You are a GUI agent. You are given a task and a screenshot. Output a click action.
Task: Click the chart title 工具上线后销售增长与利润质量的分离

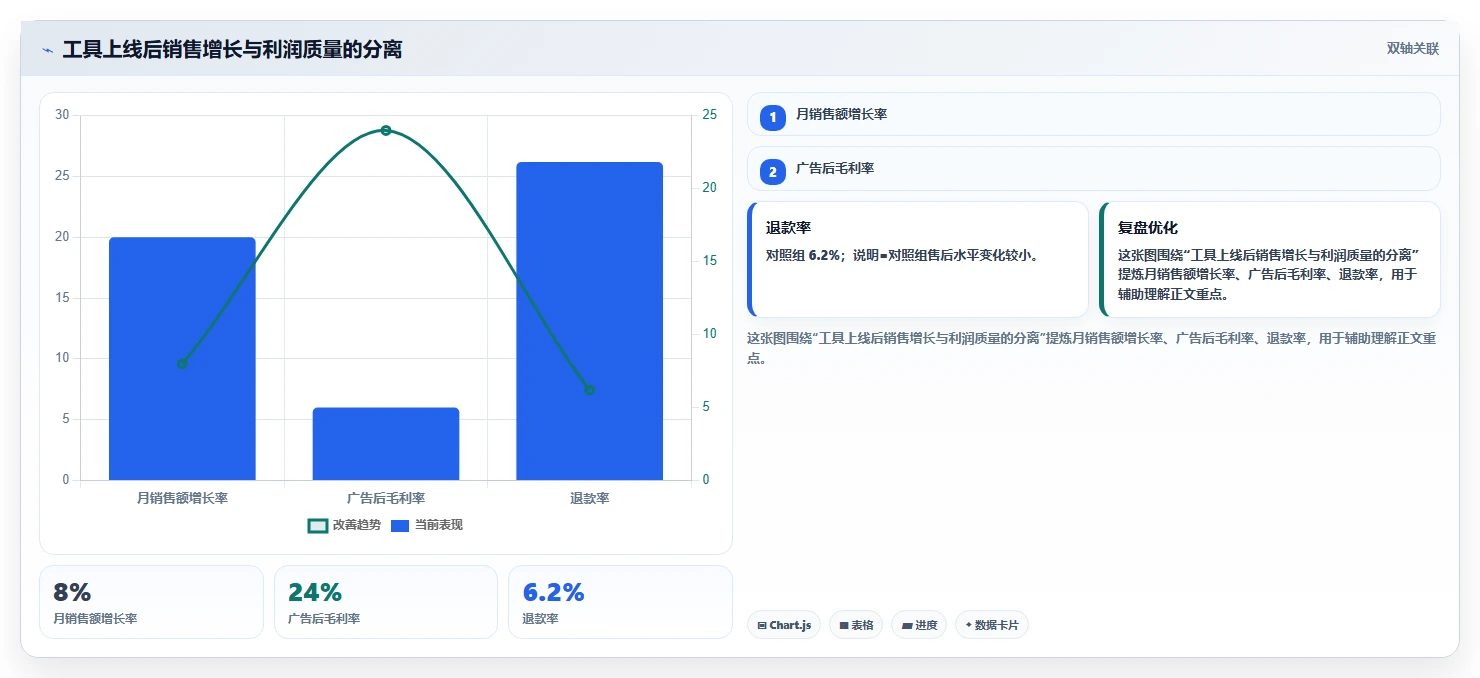(x=232, y=50)
